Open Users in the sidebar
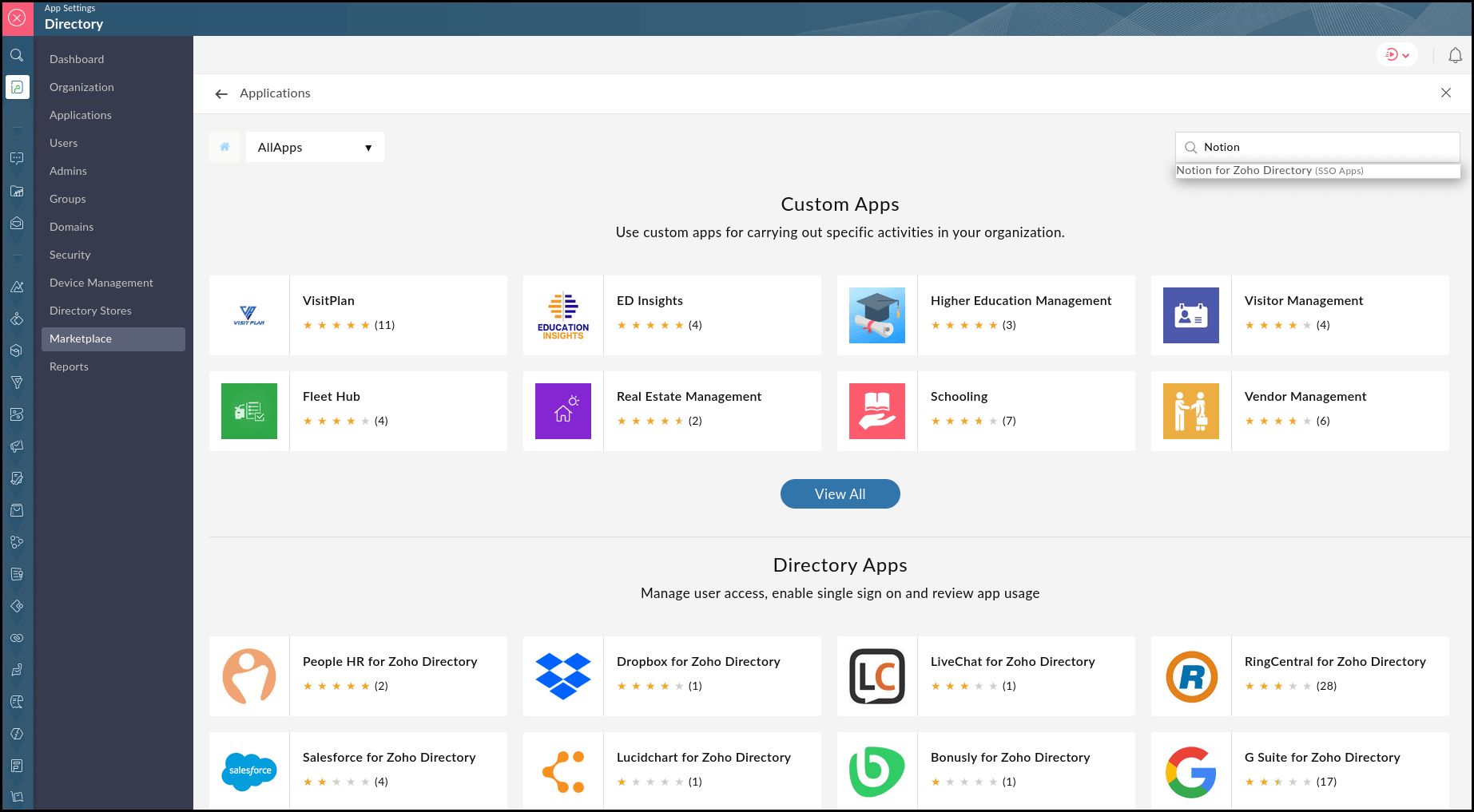 (64, 143)
